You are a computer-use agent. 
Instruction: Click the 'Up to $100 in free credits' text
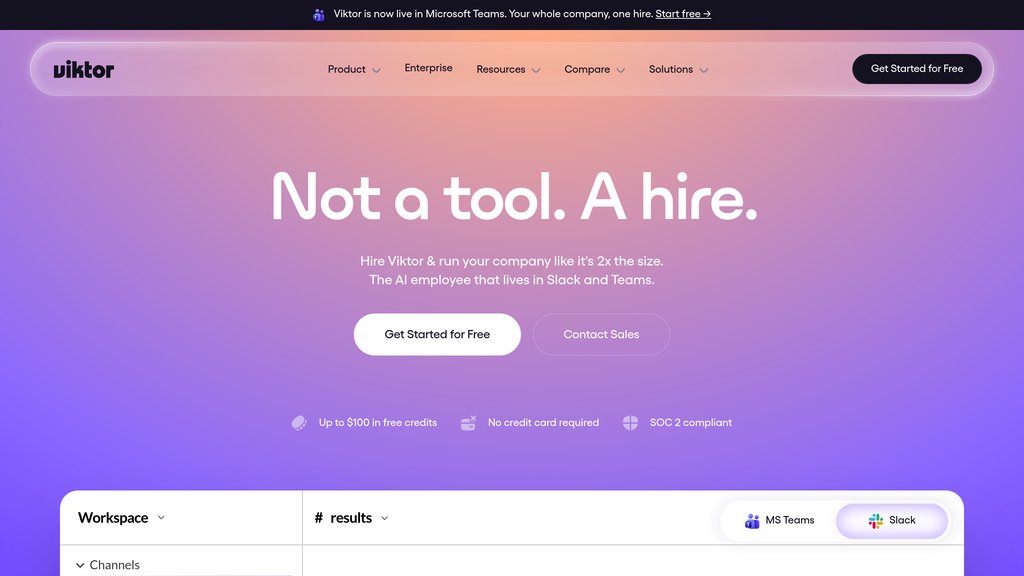[x=378, y=423]
